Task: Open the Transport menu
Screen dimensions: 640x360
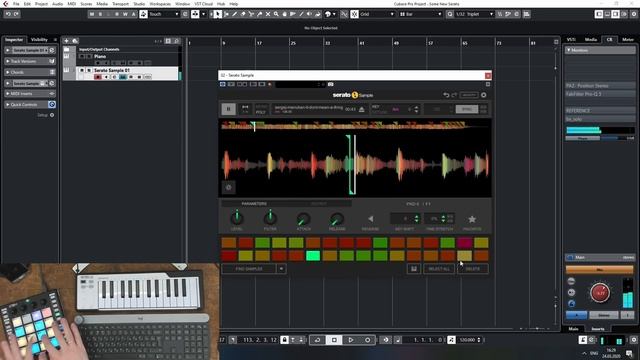Action: [x=120, y=4]
